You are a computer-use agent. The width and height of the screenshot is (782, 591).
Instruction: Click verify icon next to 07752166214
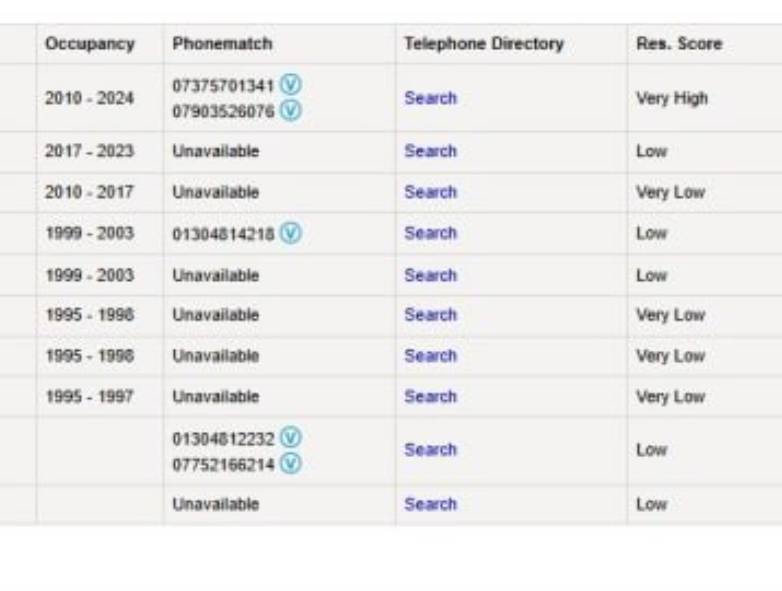(290, 464)
